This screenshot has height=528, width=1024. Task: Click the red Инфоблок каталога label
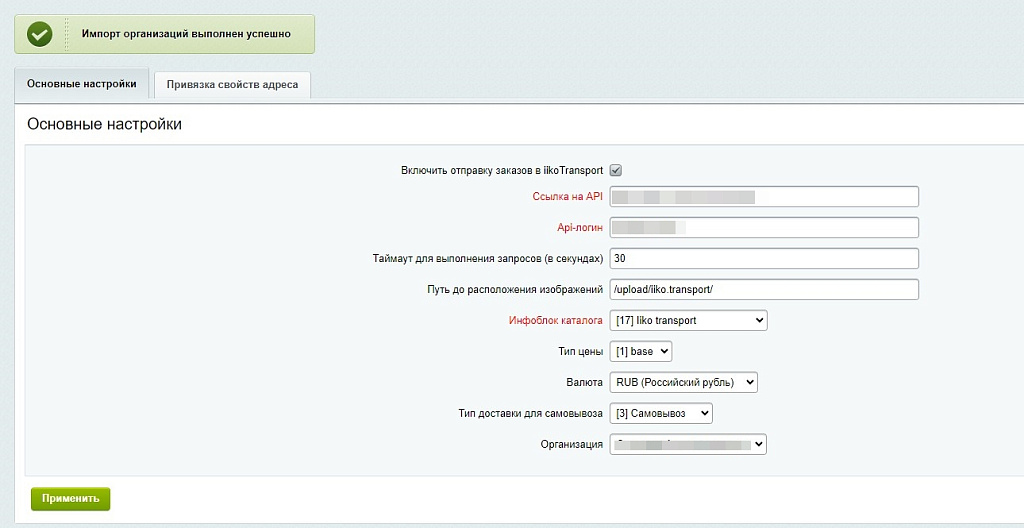[x=555, y=320]
